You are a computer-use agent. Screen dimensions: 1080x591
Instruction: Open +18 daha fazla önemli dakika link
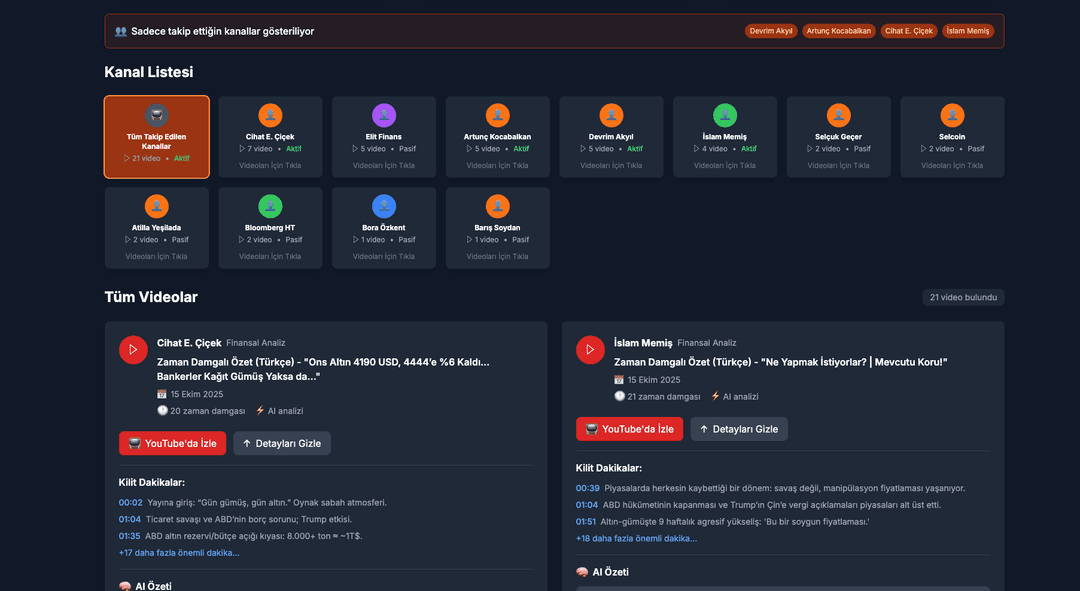pos(636,538)
